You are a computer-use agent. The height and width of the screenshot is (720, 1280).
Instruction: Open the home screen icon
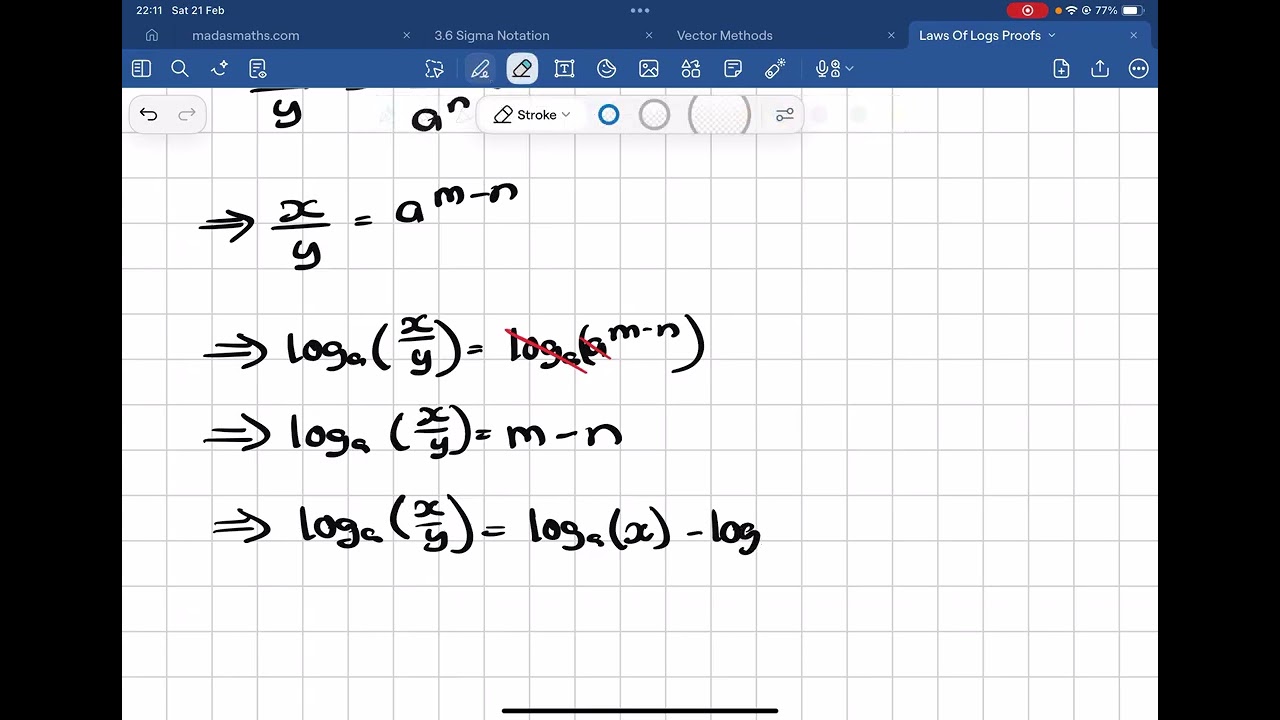click(x=152, y=35)
